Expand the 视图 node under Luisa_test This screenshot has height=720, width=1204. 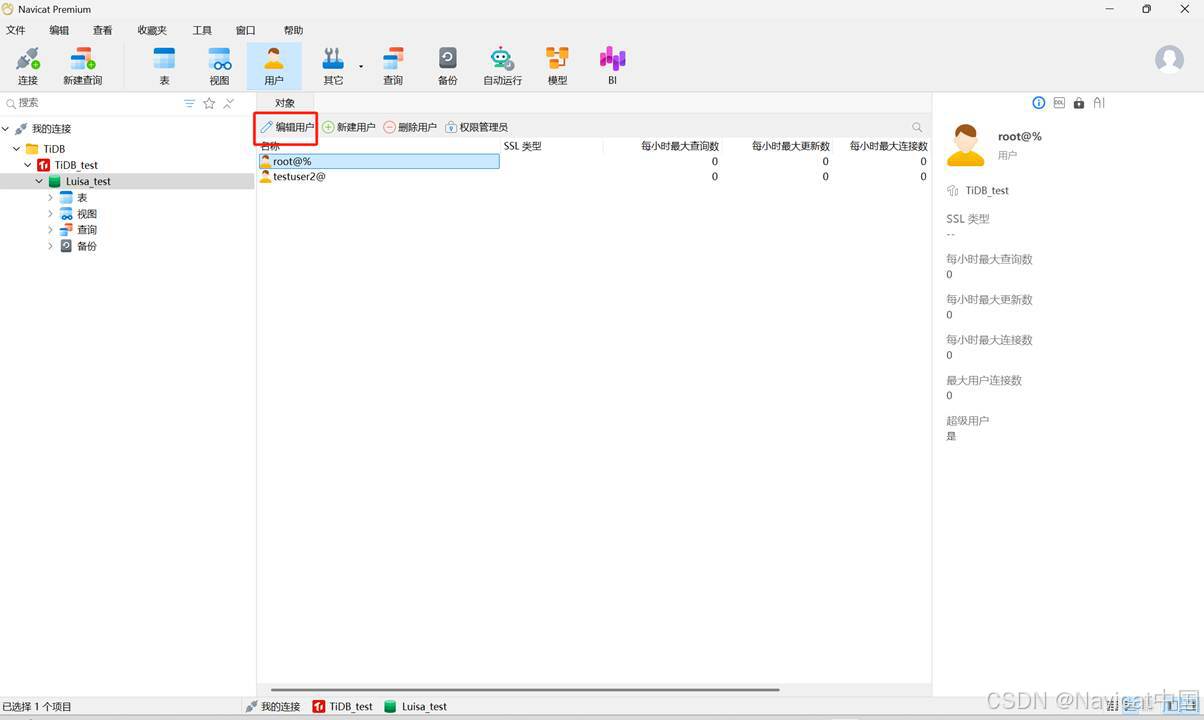coord(51,214)
